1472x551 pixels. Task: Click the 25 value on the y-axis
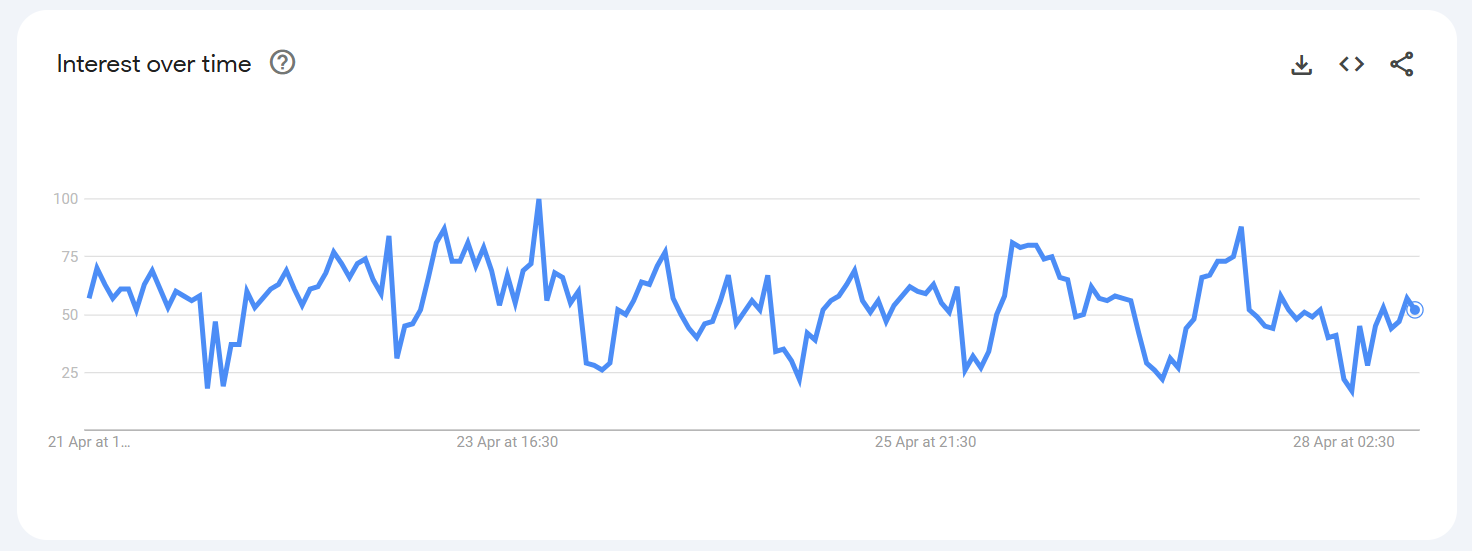point(65,373)
